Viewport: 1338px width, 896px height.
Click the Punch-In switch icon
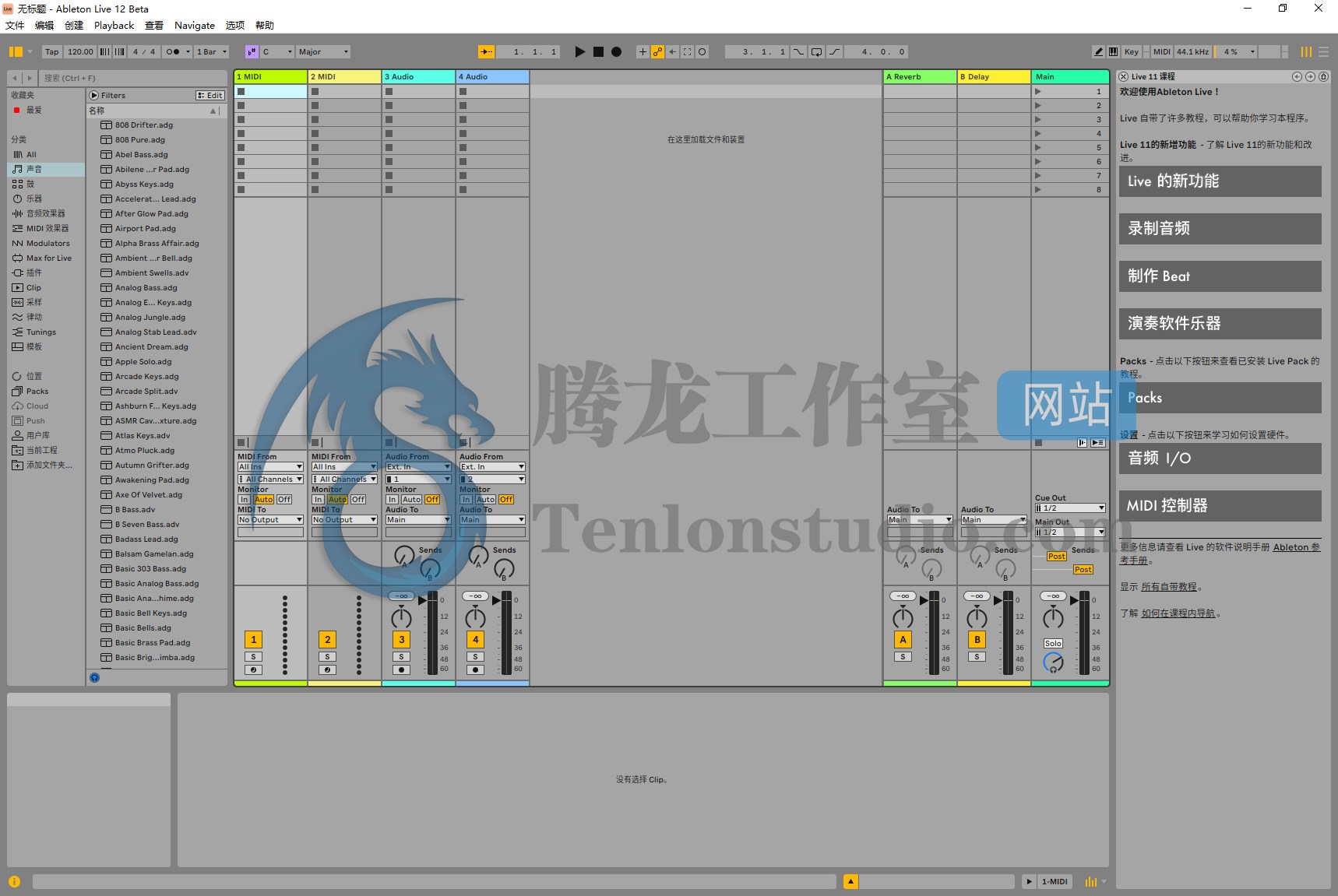798,52
